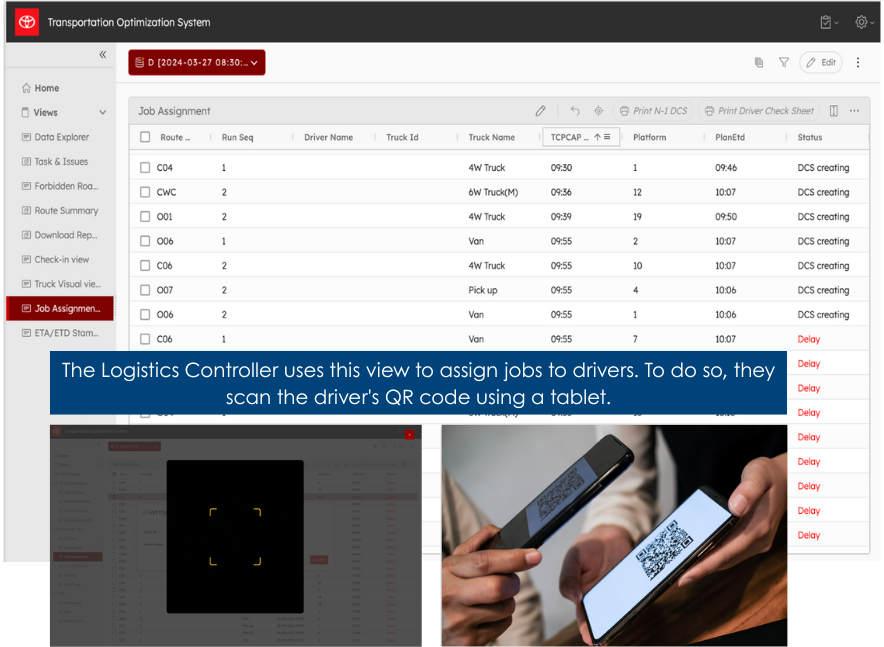Click the "6W Truck(M)" cell in CWC row

[x=493, y=192]
